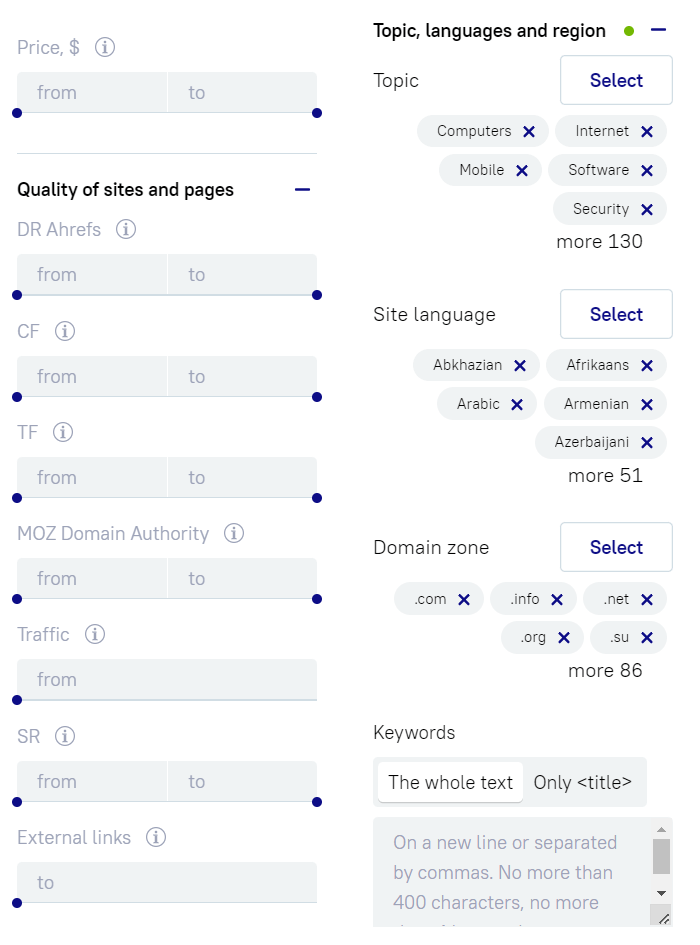Open the Topic Select dropdown

tap(616, 80)
